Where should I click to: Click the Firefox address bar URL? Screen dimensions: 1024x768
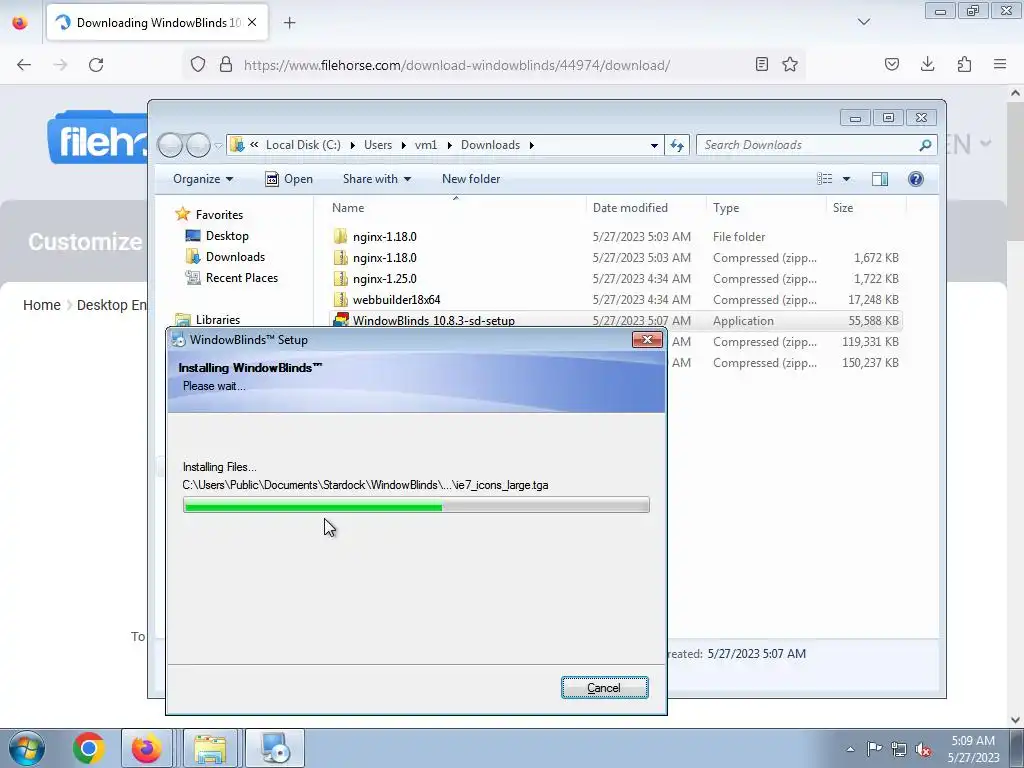[456, 65]
